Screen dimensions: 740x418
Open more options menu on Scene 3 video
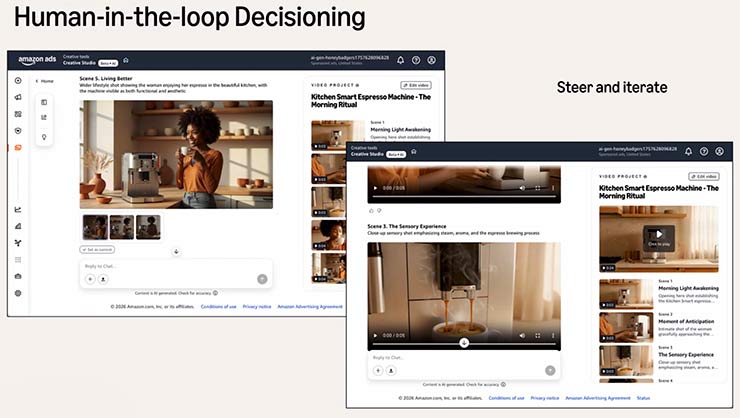click(552, 335)
